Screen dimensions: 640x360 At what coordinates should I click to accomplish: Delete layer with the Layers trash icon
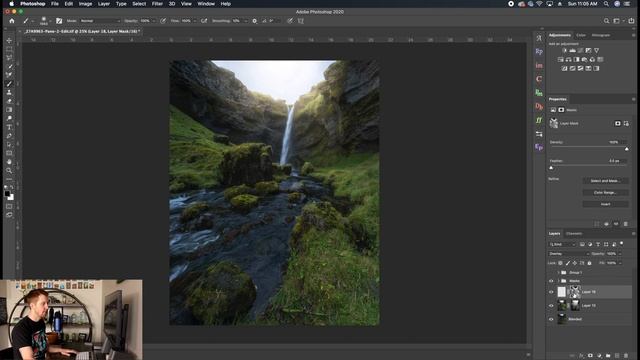[626, 356]
